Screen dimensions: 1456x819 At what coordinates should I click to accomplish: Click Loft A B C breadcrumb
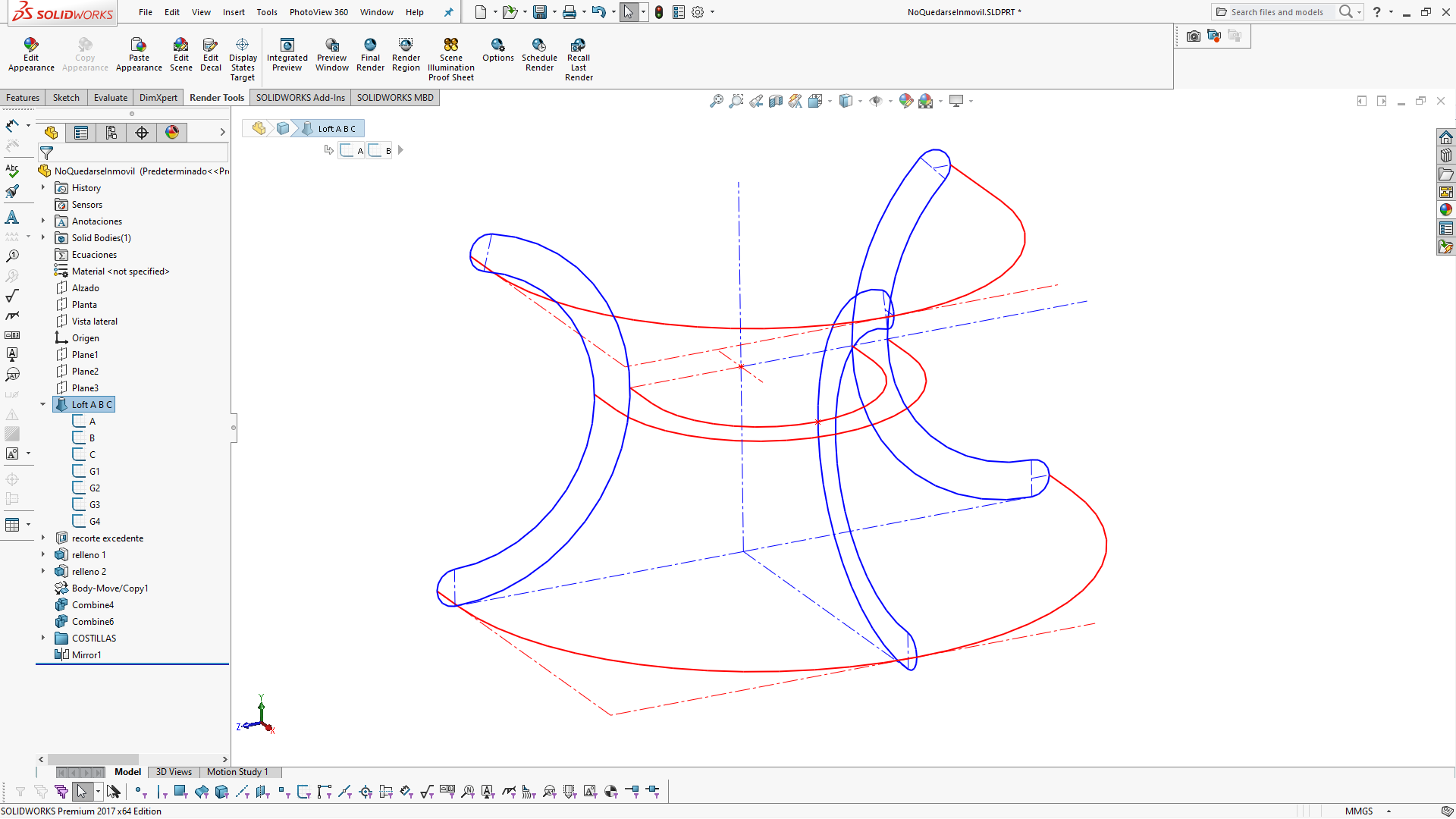(329, 128)
